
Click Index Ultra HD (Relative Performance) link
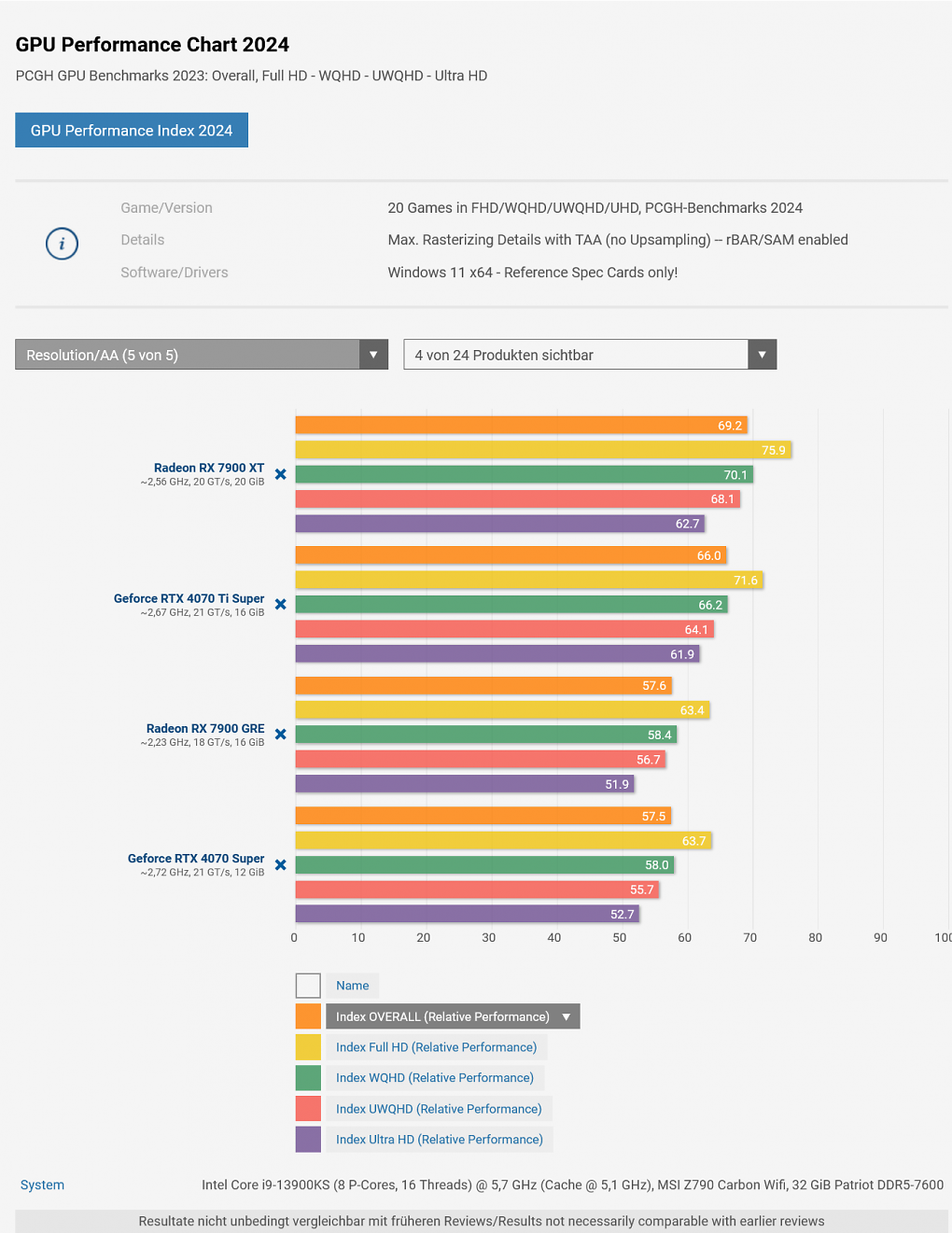[440, 1140]
